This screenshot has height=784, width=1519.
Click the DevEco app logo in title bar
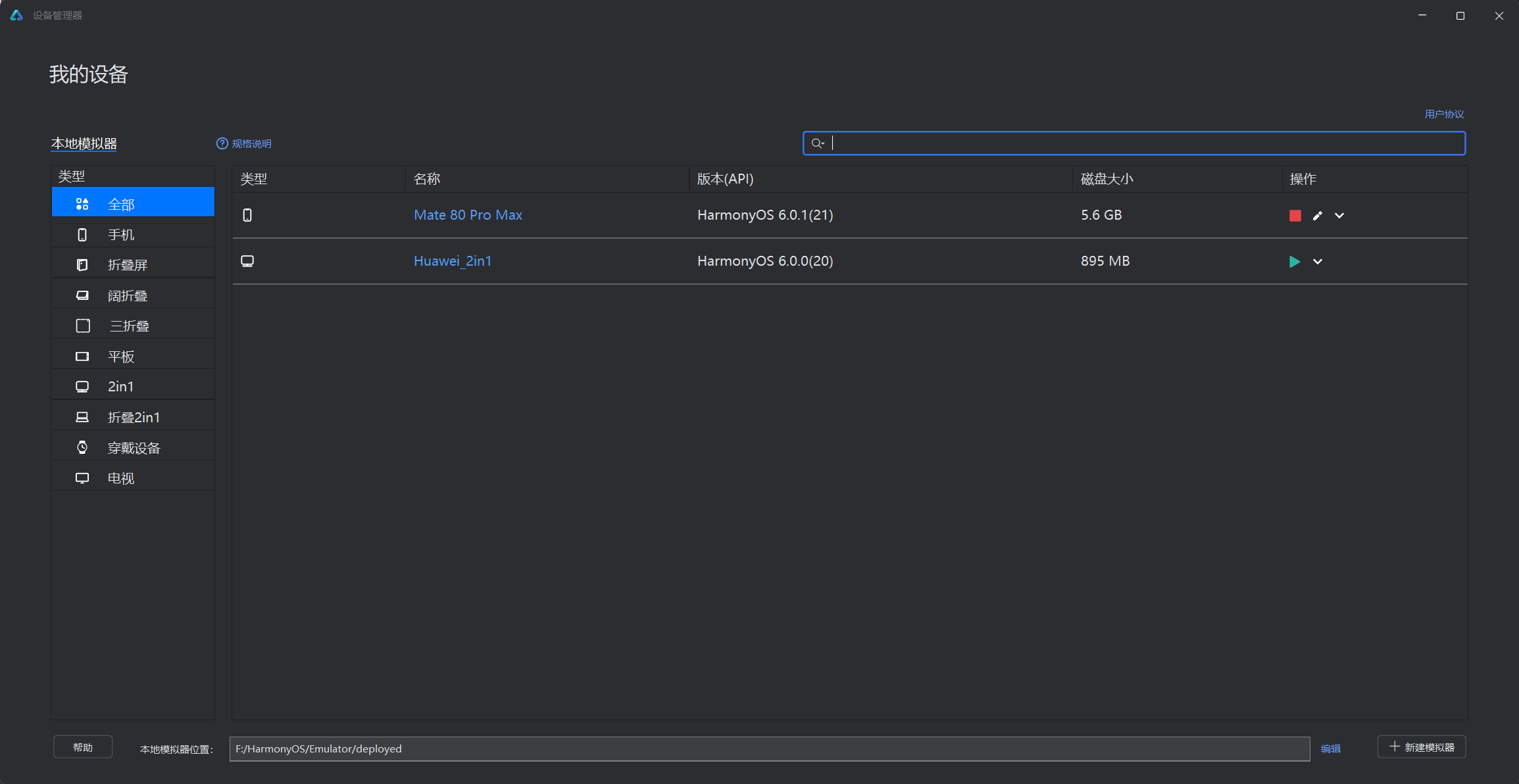pos(16,15)
